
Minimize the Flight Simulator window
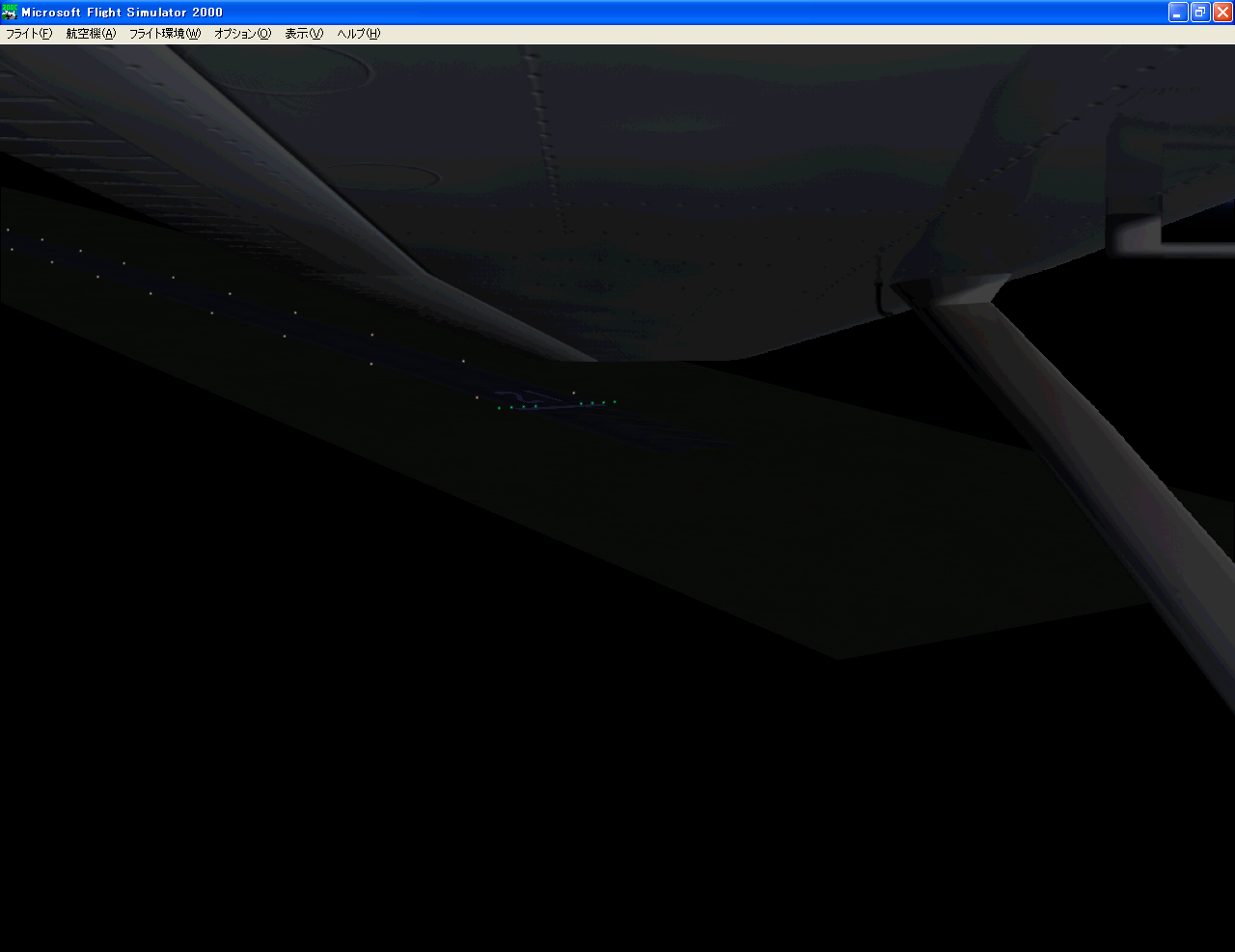tap(1178, 13)
